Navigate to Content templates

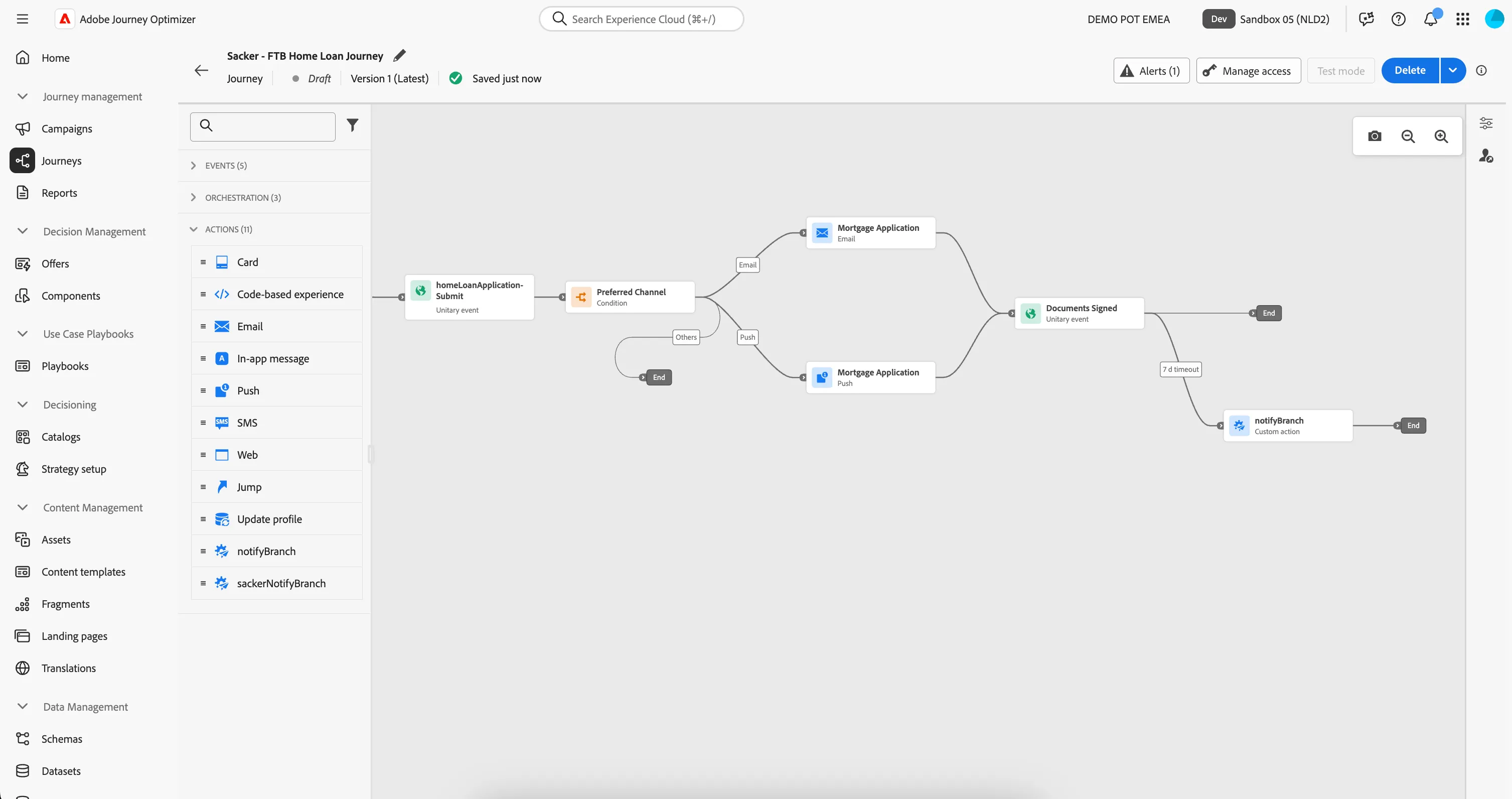(x=83, y=572)
